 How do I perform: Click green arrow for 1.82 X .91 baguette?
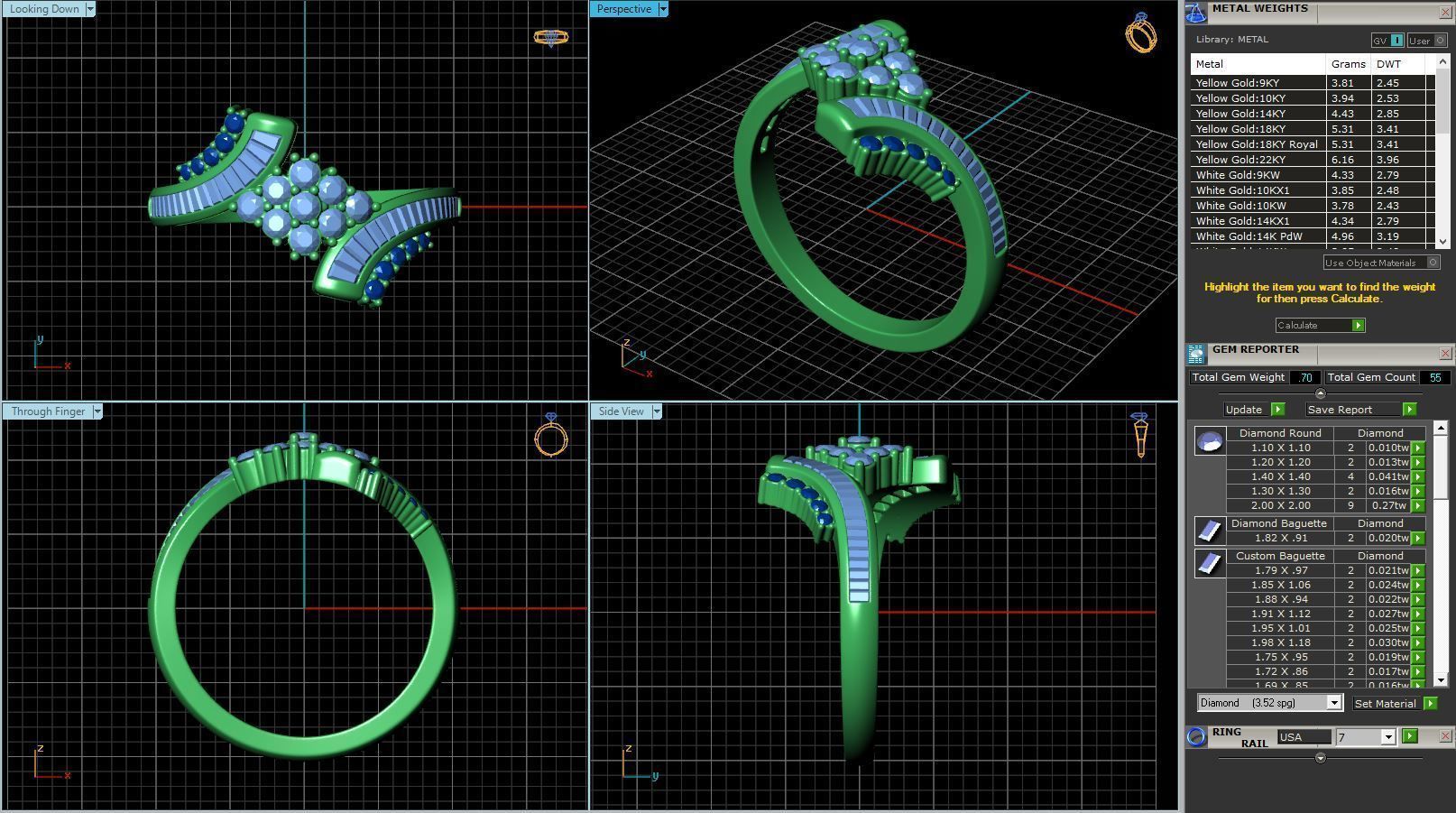[x=1418, y=538]
